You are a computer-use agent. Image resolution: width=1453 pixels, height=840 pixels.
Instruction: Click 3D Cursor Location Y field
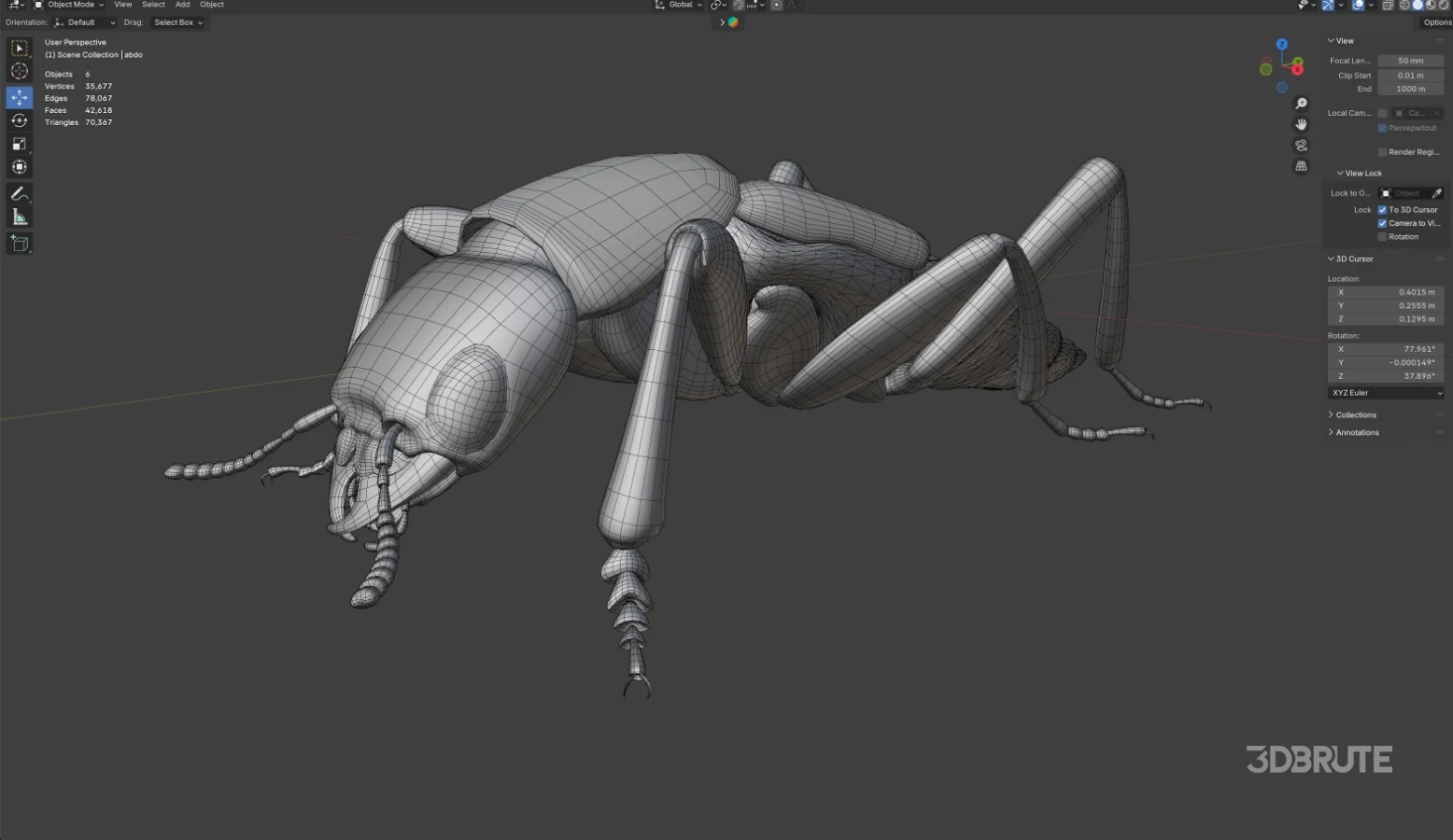pos(1386,306)
